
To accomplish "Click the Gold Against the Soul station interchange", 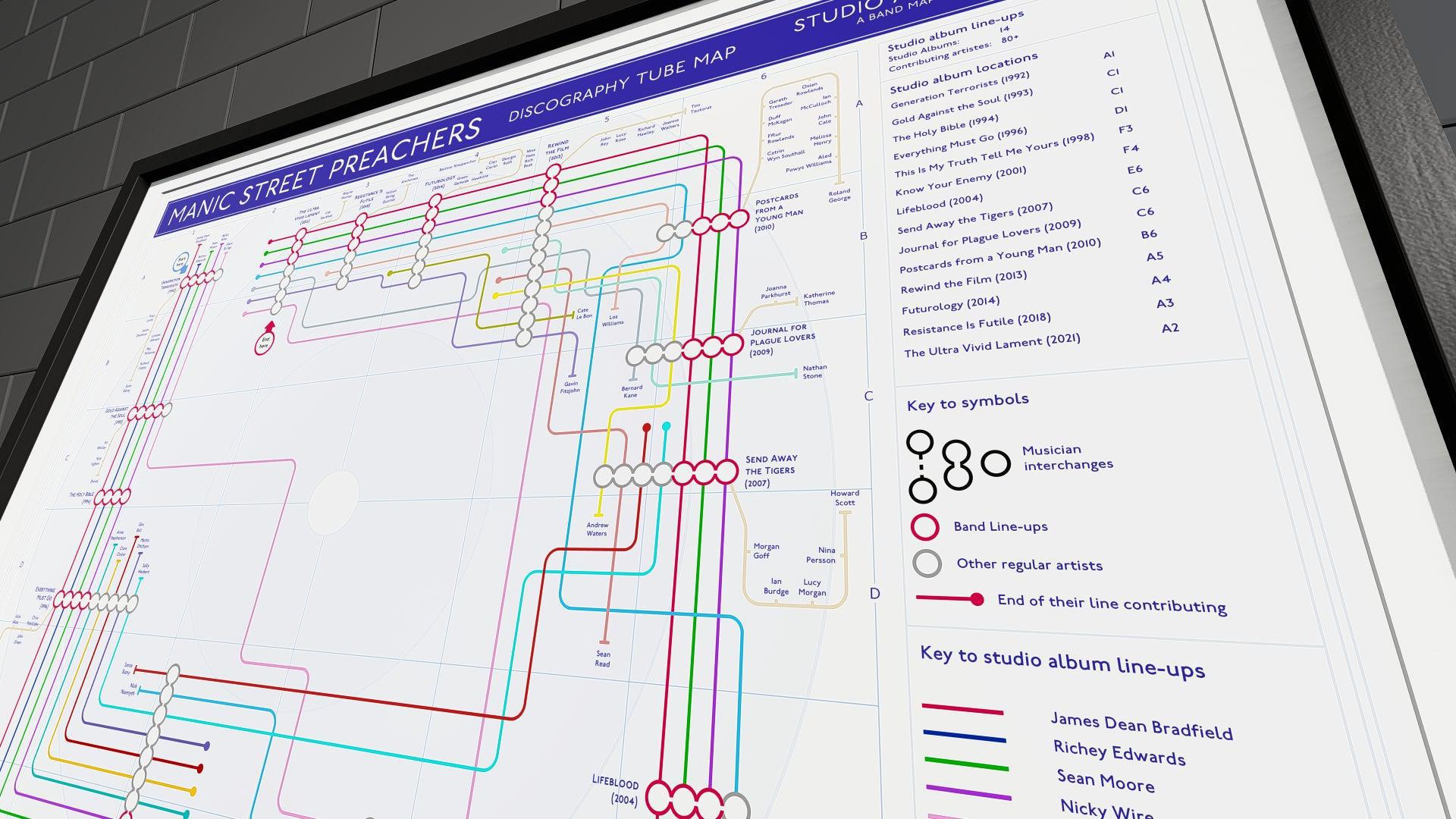I will 149,412.
